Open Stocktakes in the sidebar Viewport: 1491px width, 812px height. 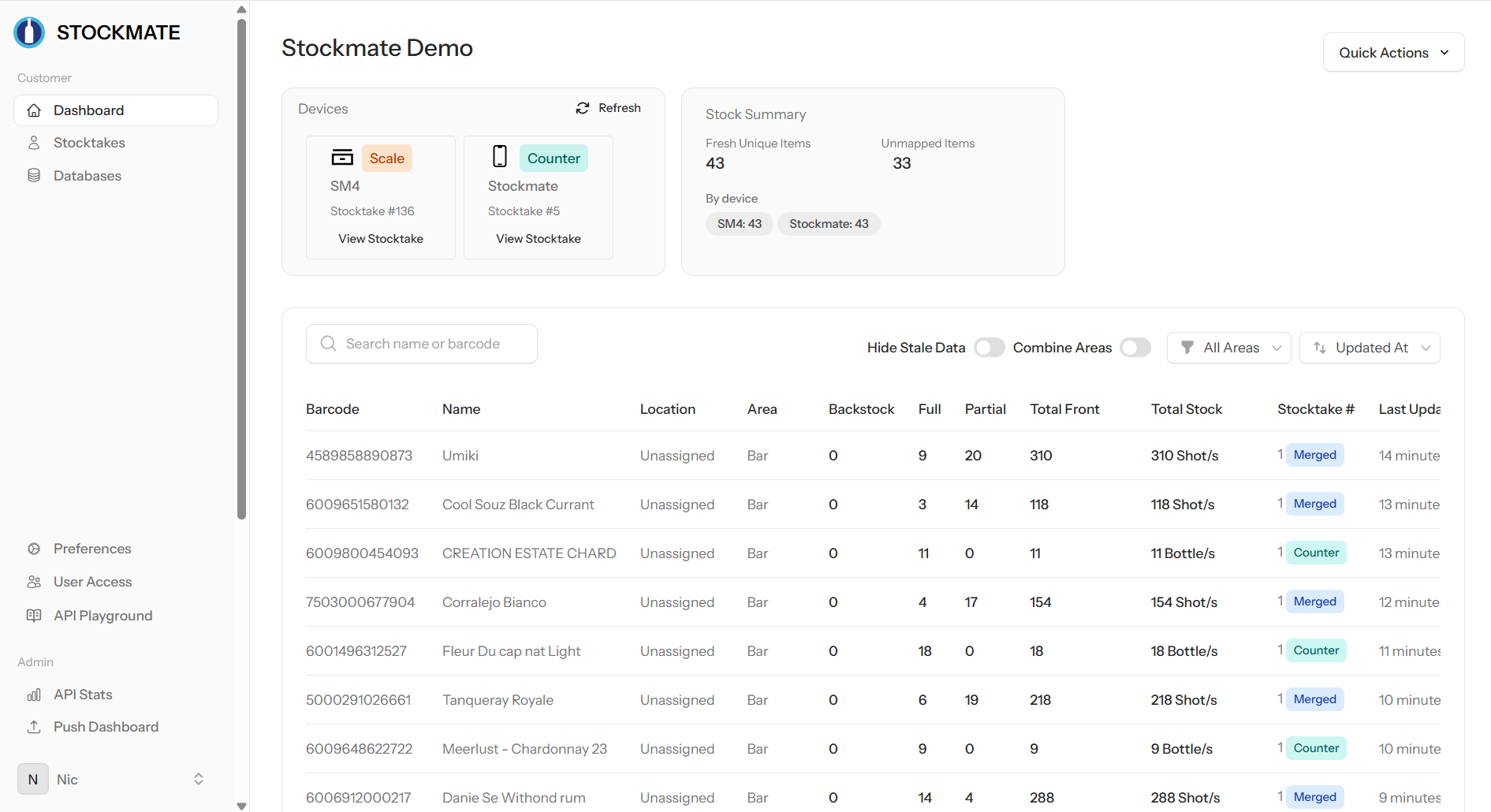click(116, 143)
